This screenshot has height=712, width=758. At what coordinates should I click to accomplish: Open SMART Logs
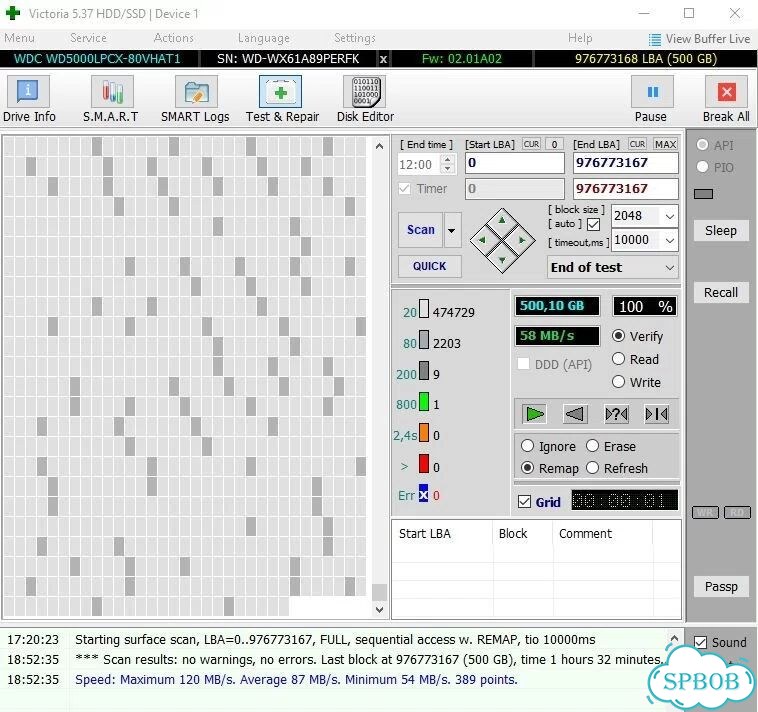click(195, 99)
